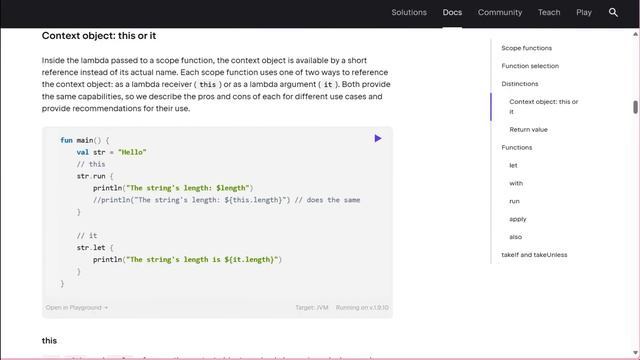Click the 'this' subsection heading
The width and height of the screenshot is (640, 360).
[x=49, y=341]
